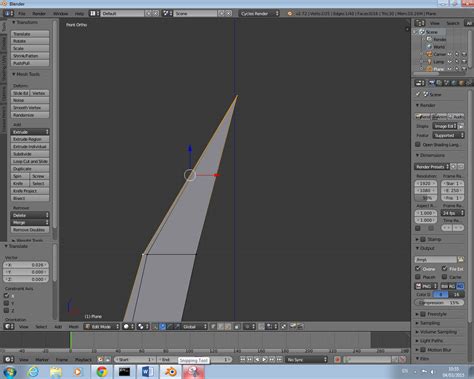Open Cycles Render engine dropdown

259,13
